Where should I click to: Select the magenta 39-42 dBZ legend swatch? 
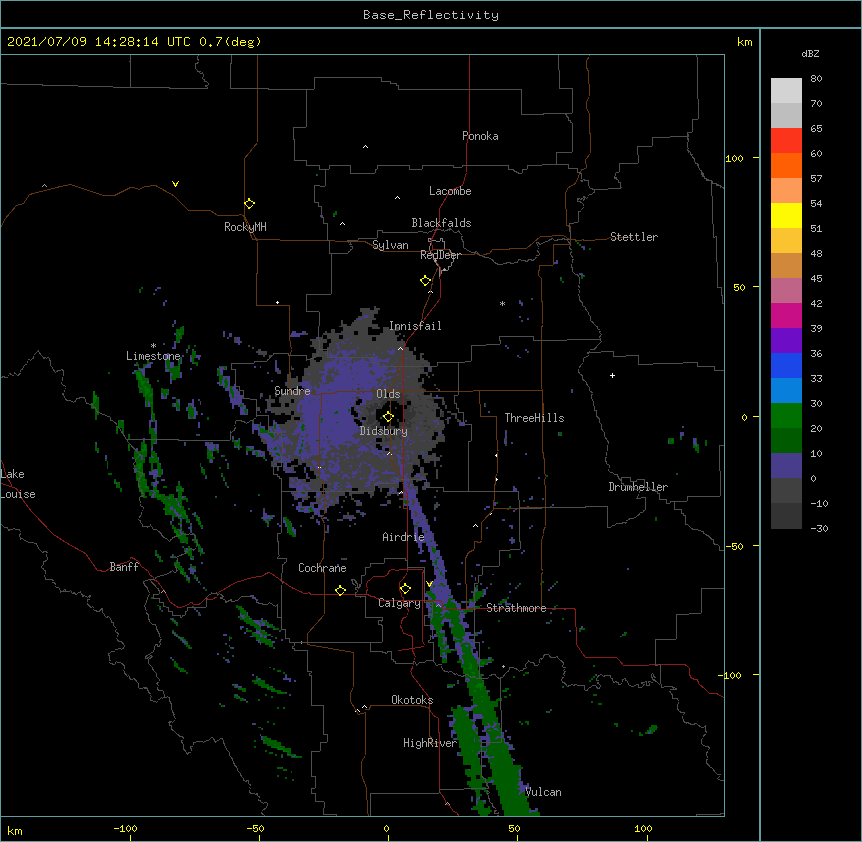(786, 315)
